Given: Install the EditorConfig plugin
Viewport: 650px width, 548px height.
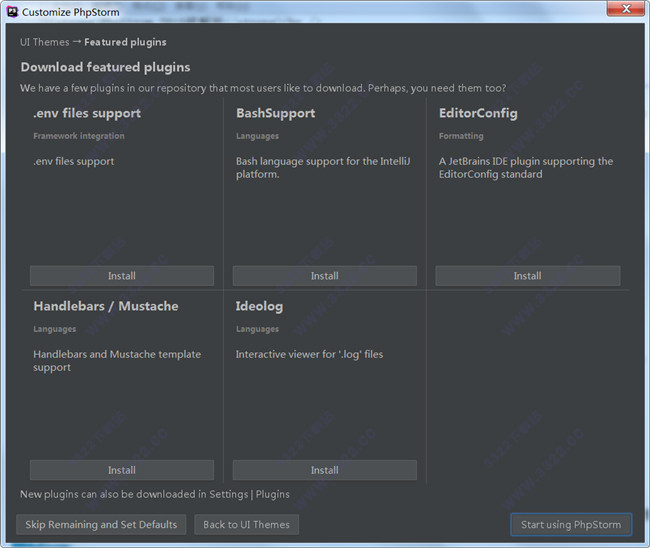Looking at the screenshot, I should tap(528, 276).
